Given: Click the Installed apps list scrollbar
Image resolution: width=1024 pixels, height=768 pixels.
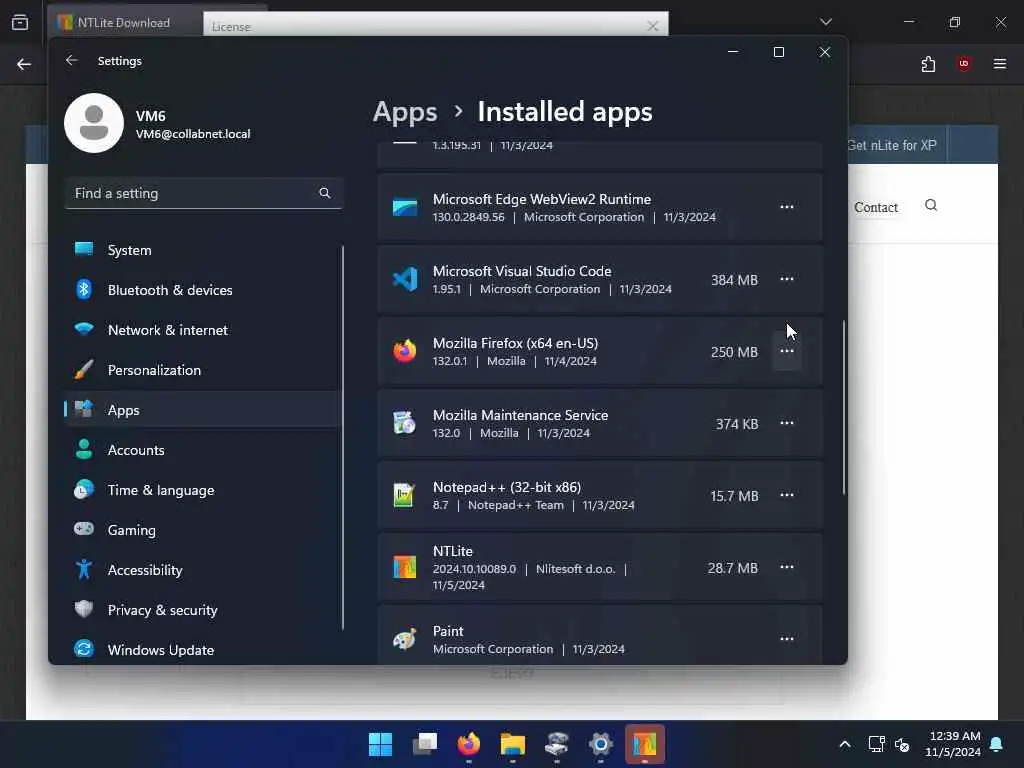Looking at the screenshot, I should [844, 407].
